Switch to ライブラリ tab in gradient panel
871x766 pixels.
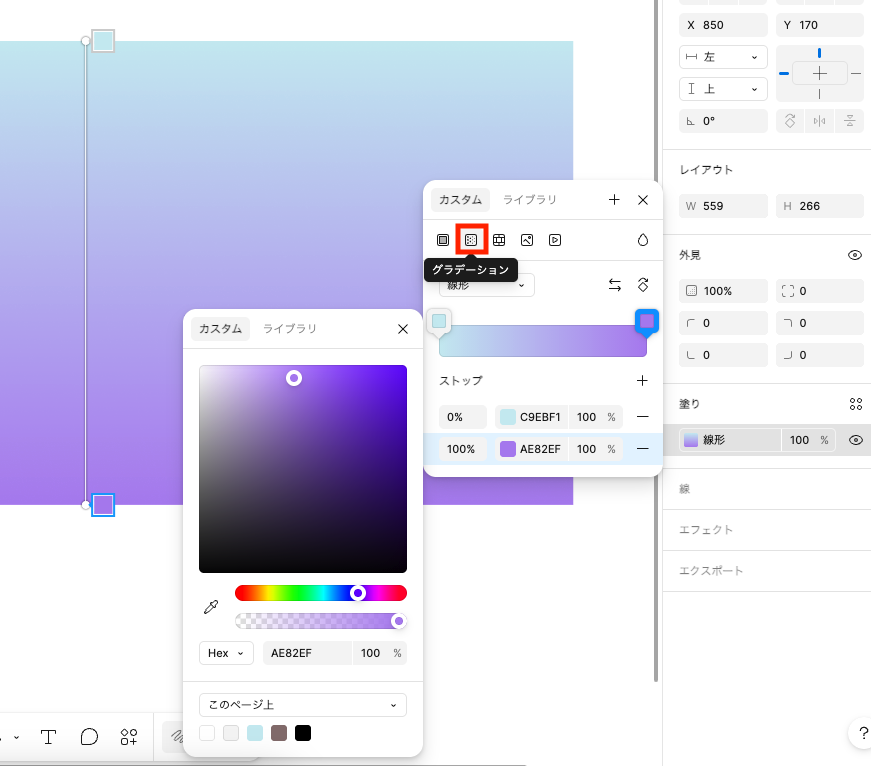(529, 200)
